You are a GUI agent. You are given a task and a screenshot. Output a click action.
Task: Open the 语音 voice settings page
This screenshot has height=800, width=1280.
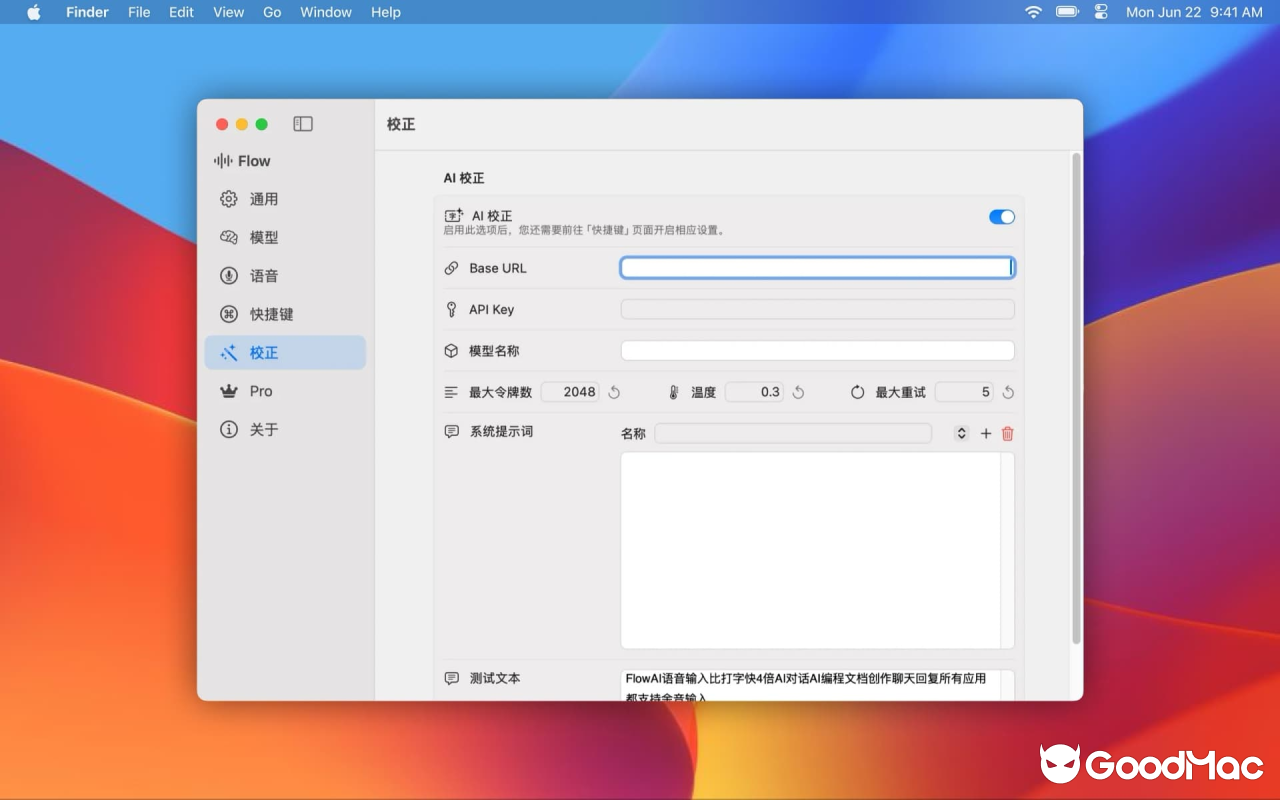285,276
